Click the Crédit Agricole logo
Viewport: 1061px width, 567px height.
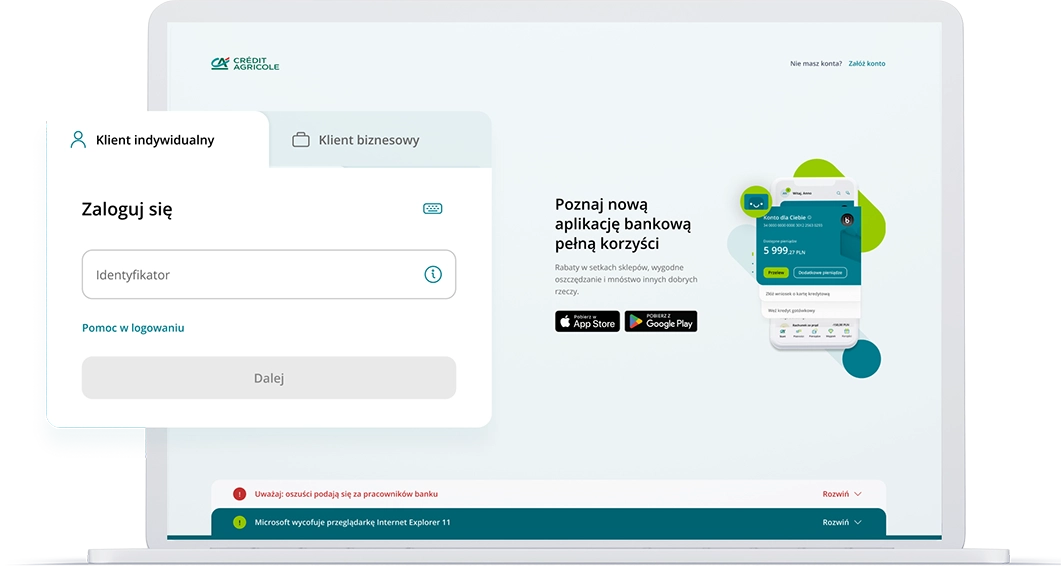[x=245, y=64]
